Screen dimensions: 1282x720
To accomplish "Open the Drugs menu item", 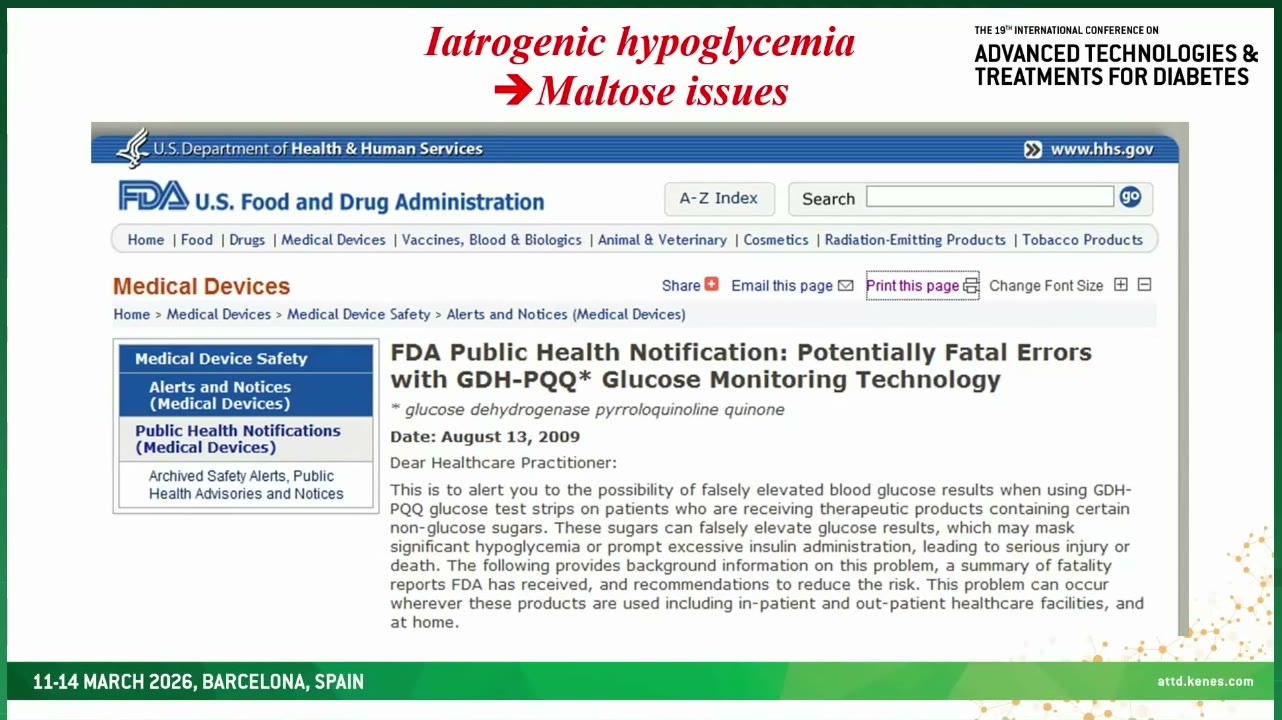I will pyautogui.click(x=247, y=240).
